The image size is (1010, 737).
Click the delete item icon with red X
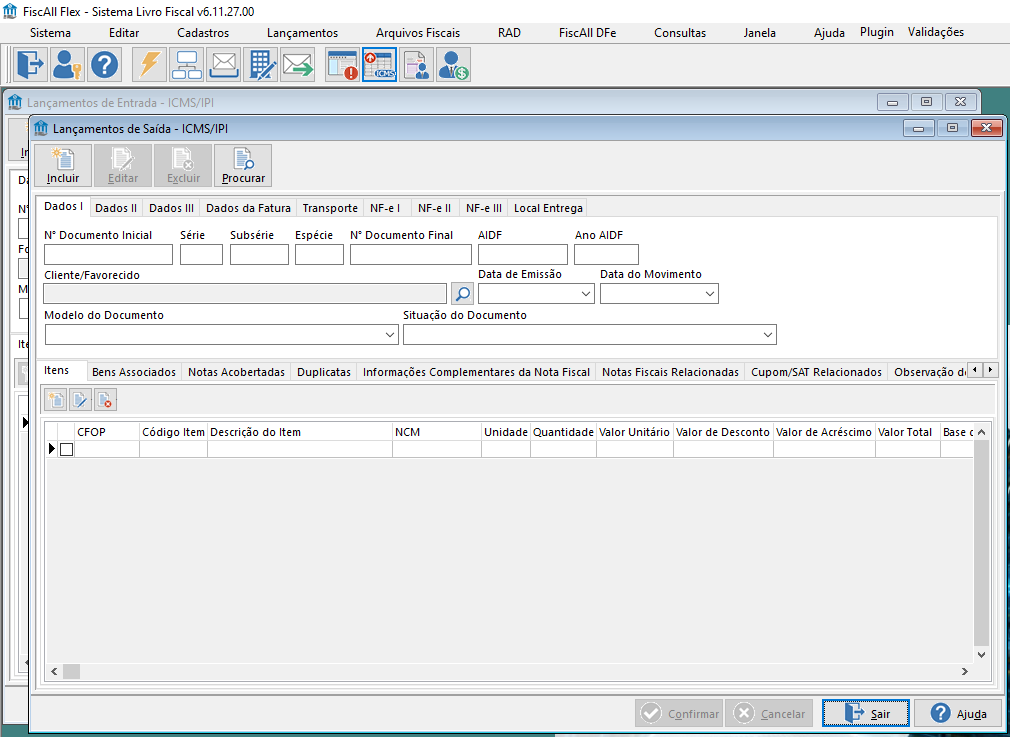pyautogui.click(x=105, y=400)
